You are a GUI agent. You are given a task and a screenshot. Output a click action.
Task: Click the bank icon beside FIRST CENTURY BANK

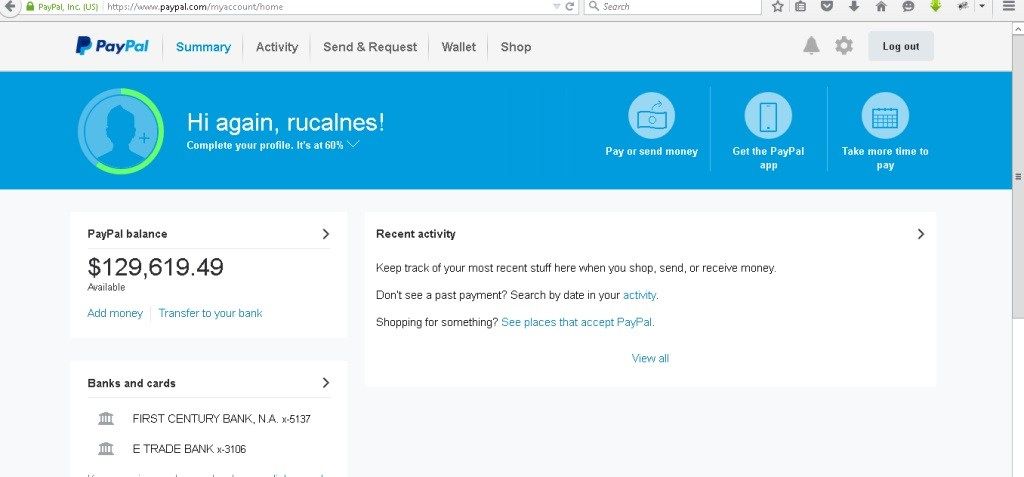point(106,418)
